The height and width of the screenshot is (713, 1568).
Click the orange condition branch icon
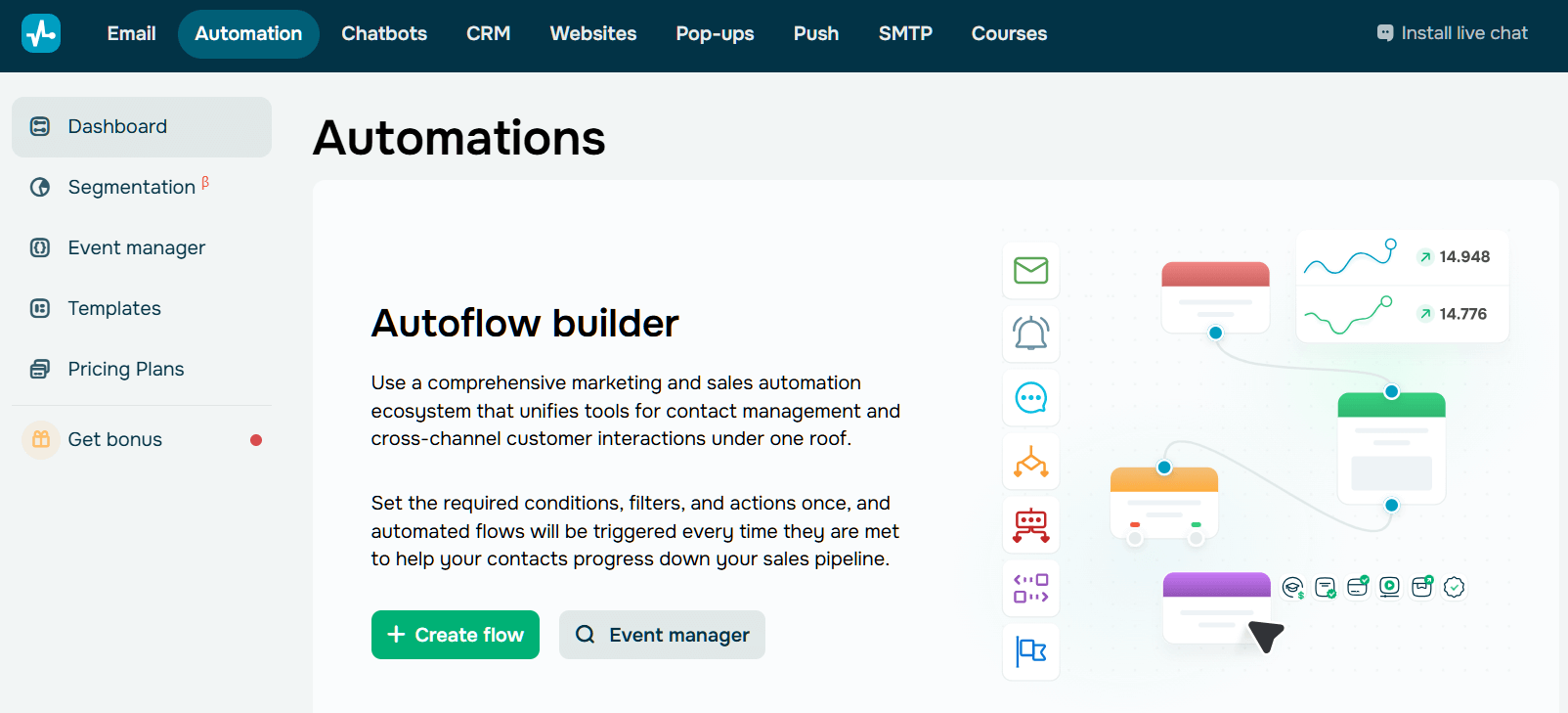coord(1030,462)
